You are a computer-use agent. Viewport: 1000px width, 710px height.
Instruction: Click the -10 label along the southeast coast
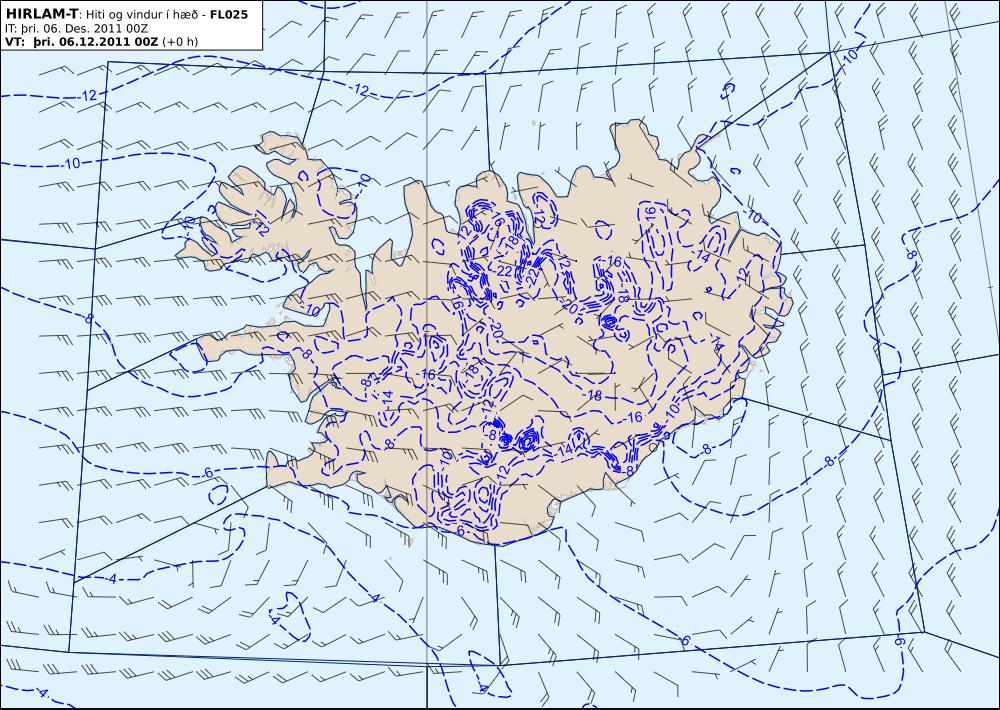(672, 410)
